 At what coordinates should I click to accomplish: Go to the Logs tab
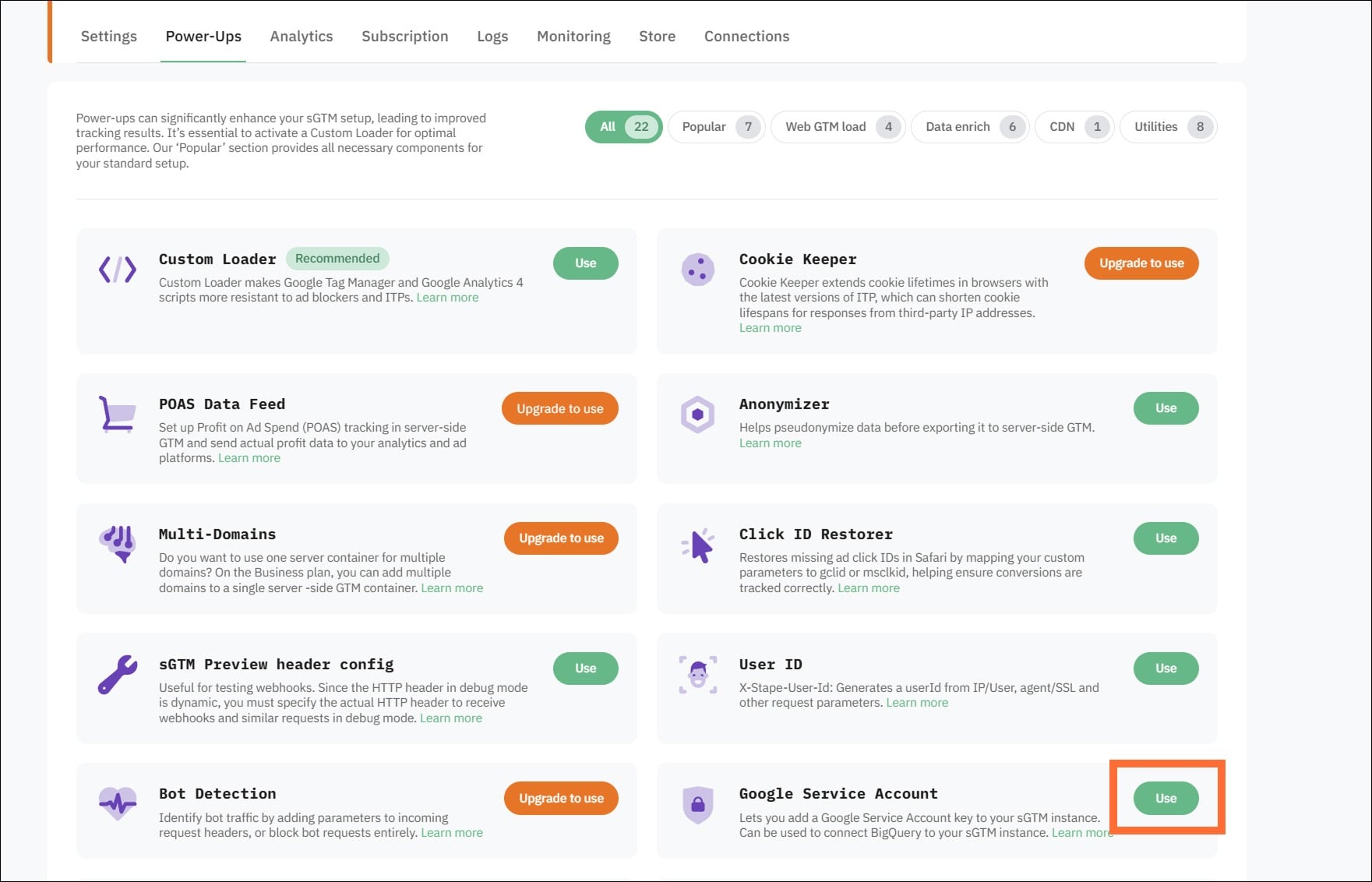pyautogui.click(x=492, y=36)
